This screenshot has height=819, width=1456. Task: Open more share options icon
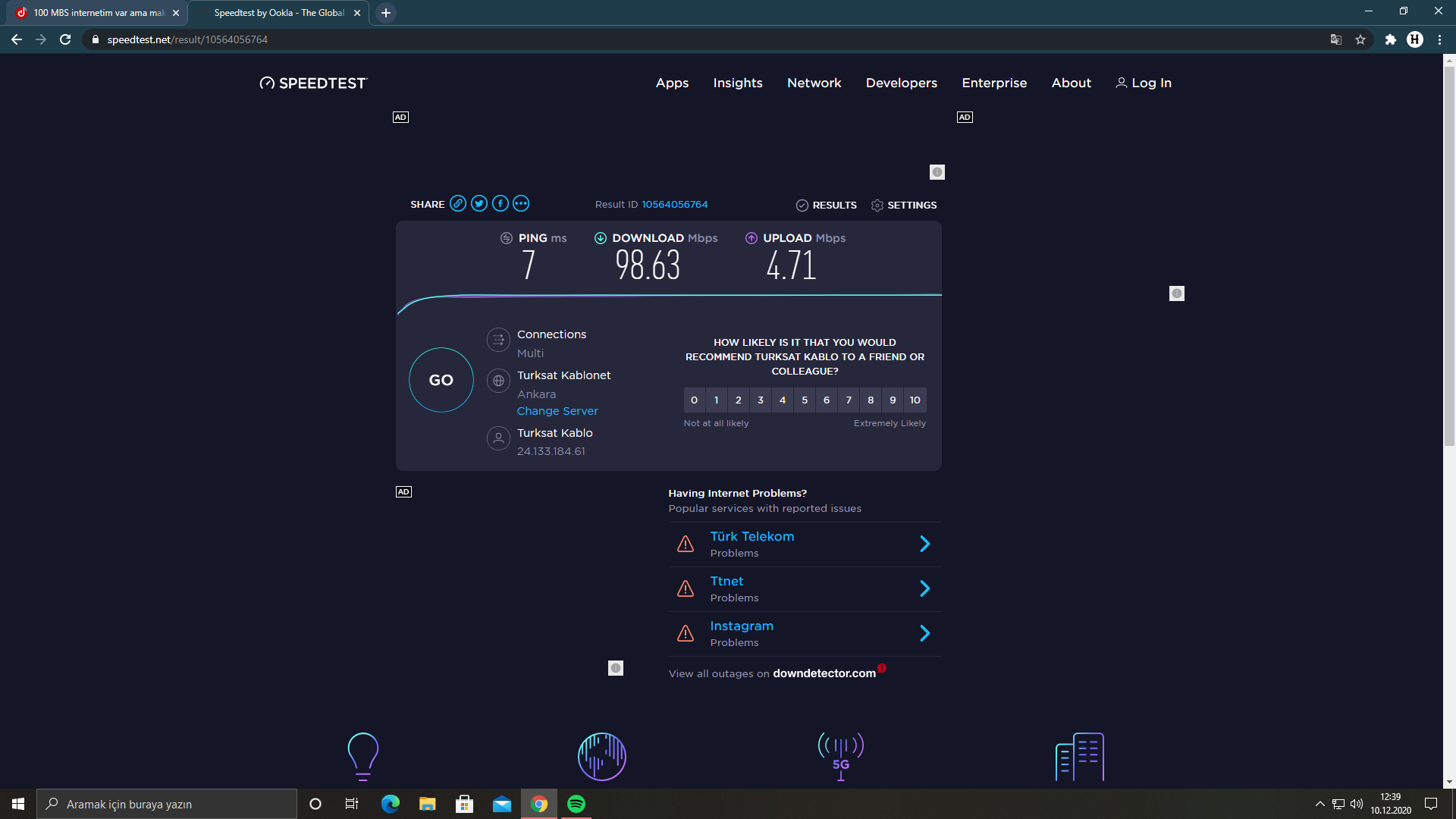pyautogui.click(x=521, y=204)
